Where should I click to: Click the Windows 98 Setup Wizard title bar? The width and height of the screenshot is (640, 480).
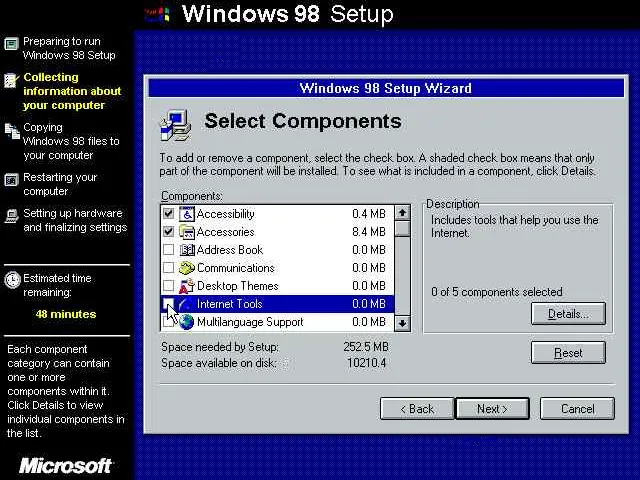coord(386,88)
